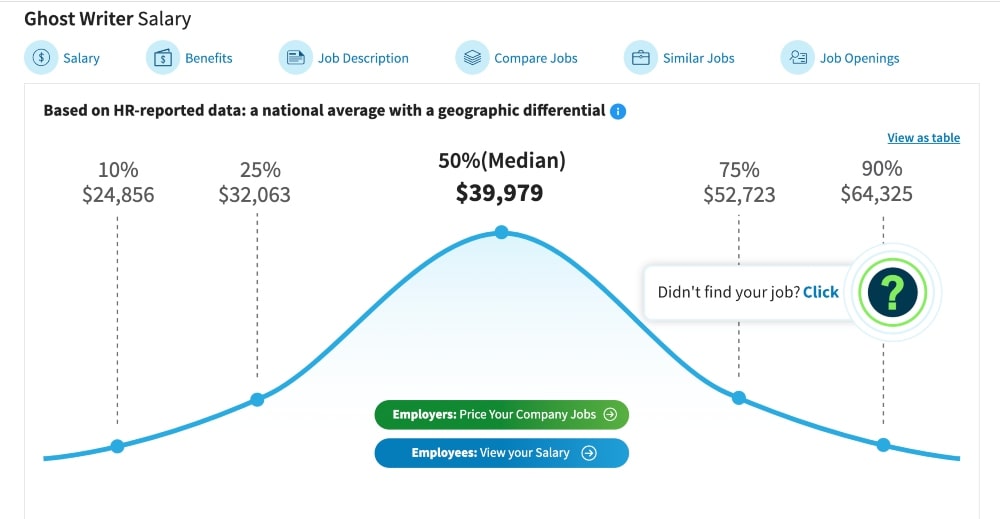Open the Salary tab

(81, 58)
